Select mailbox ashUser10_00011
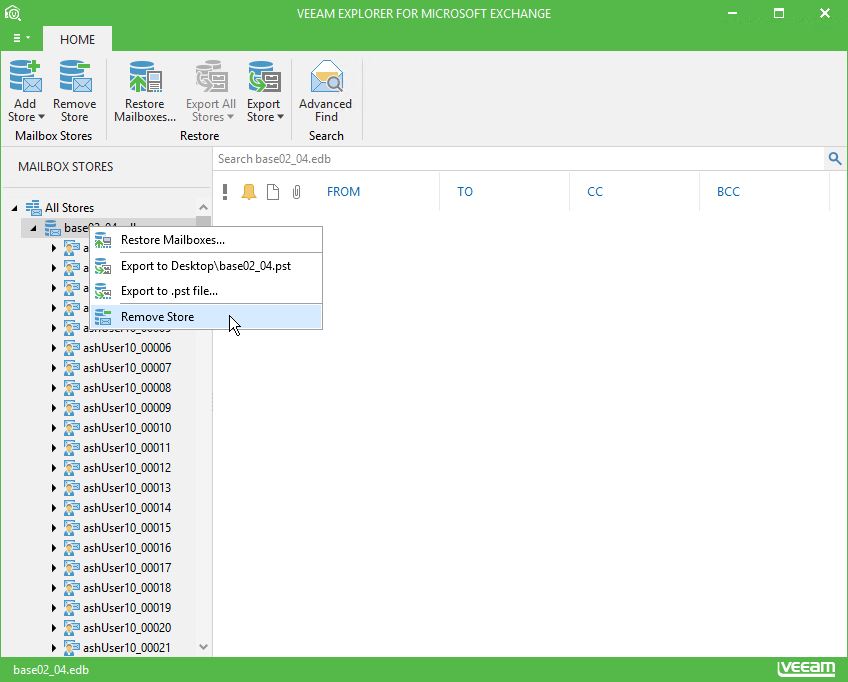The height and width of the screenshot is (682, 848). 127,448
